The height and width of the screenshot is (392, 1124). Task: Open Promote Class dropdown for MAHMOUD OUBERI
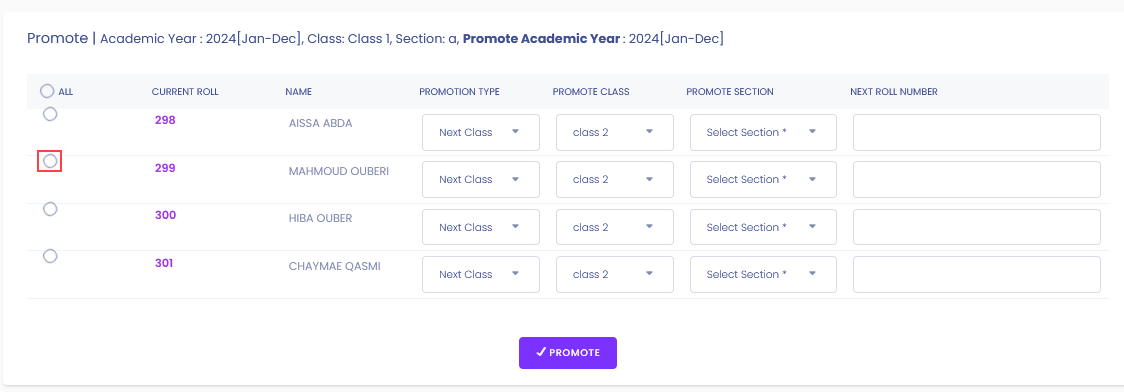coord(614,180)
